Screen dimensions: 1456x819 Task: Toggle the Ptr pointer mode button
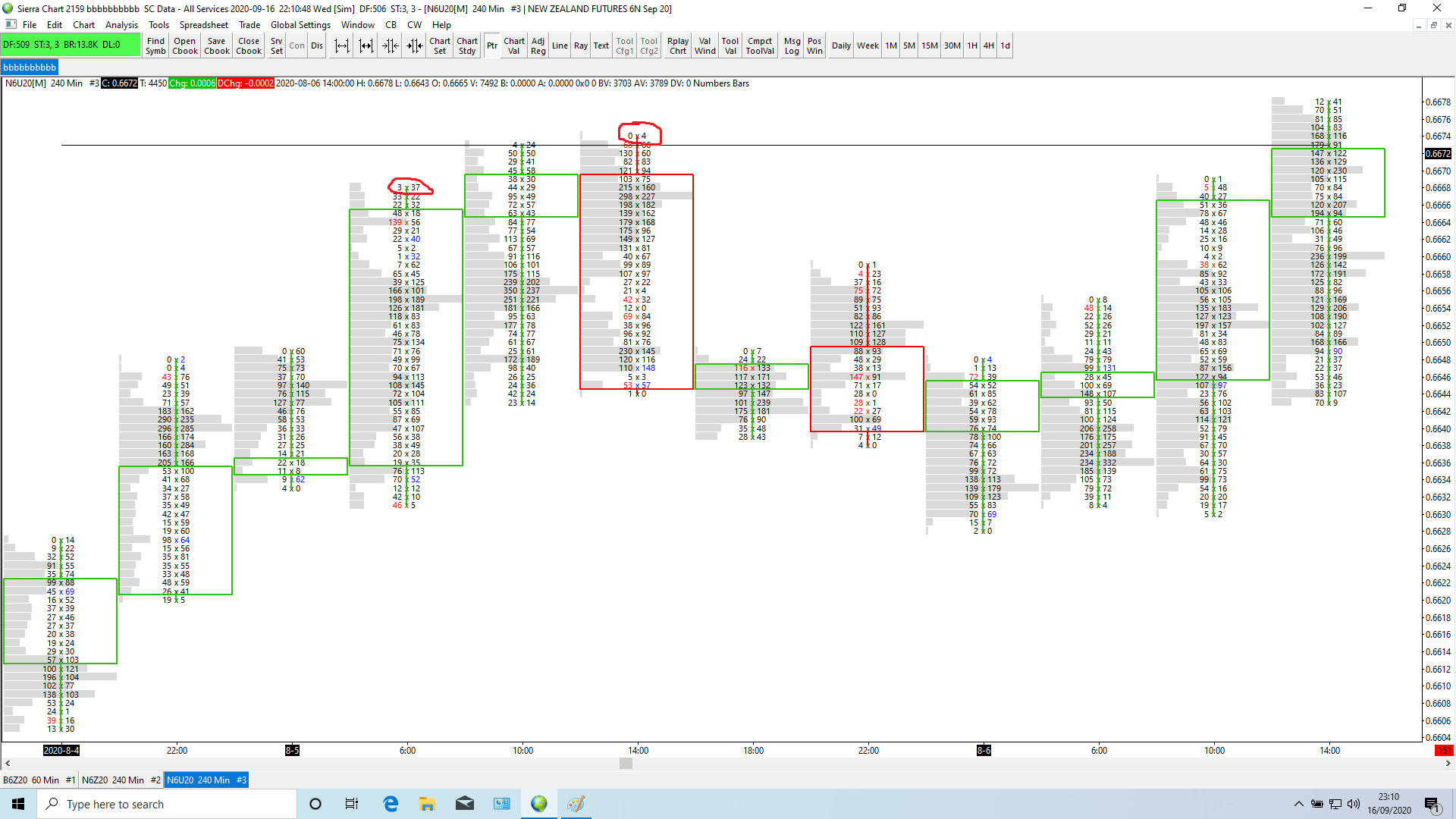coord(492,46)
